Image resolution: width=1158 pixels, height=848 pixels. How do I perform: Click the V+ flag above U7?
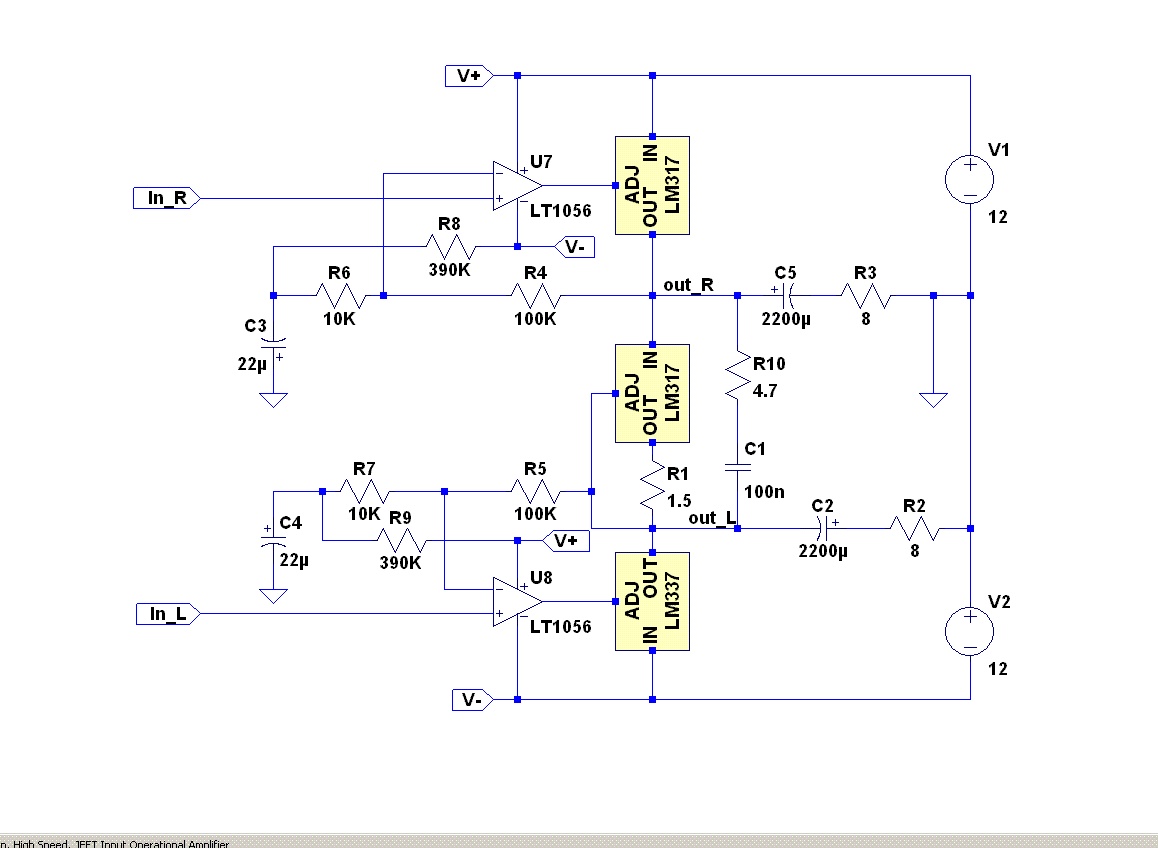tap(469, 75)
